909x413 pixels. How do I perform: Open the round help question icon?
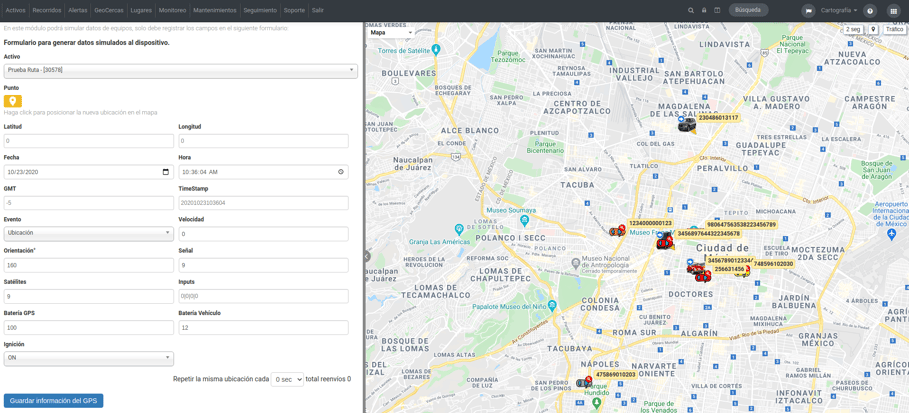coord(870,10)
